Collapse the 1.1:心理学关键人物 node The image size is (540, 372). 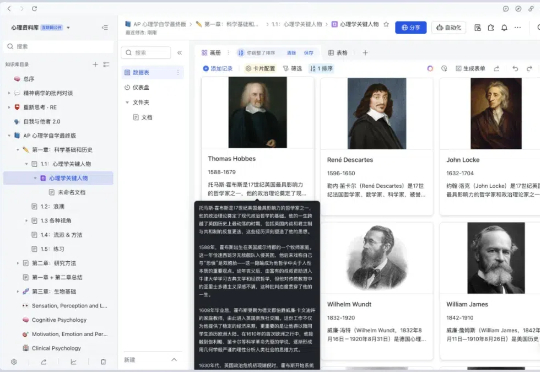click(27, 164)
